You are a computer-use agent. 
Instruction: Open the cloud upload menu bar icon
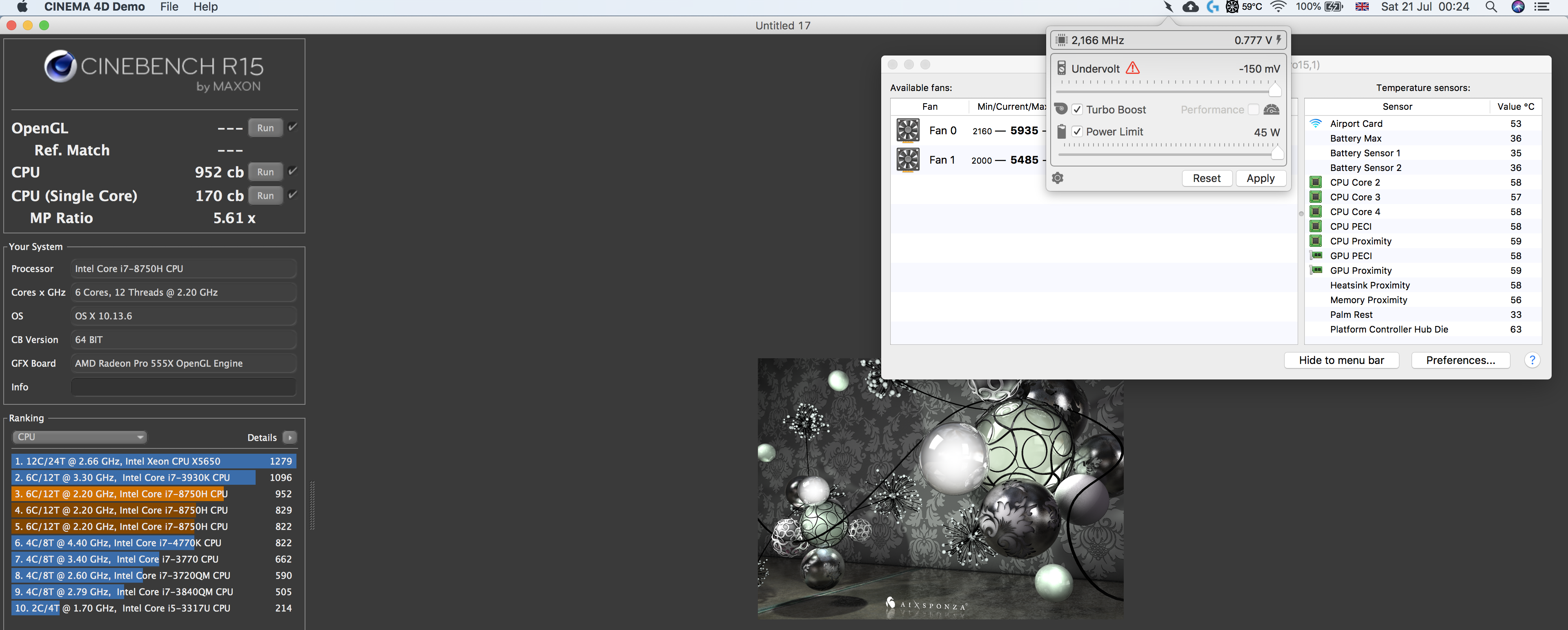tap(1190, 7)
